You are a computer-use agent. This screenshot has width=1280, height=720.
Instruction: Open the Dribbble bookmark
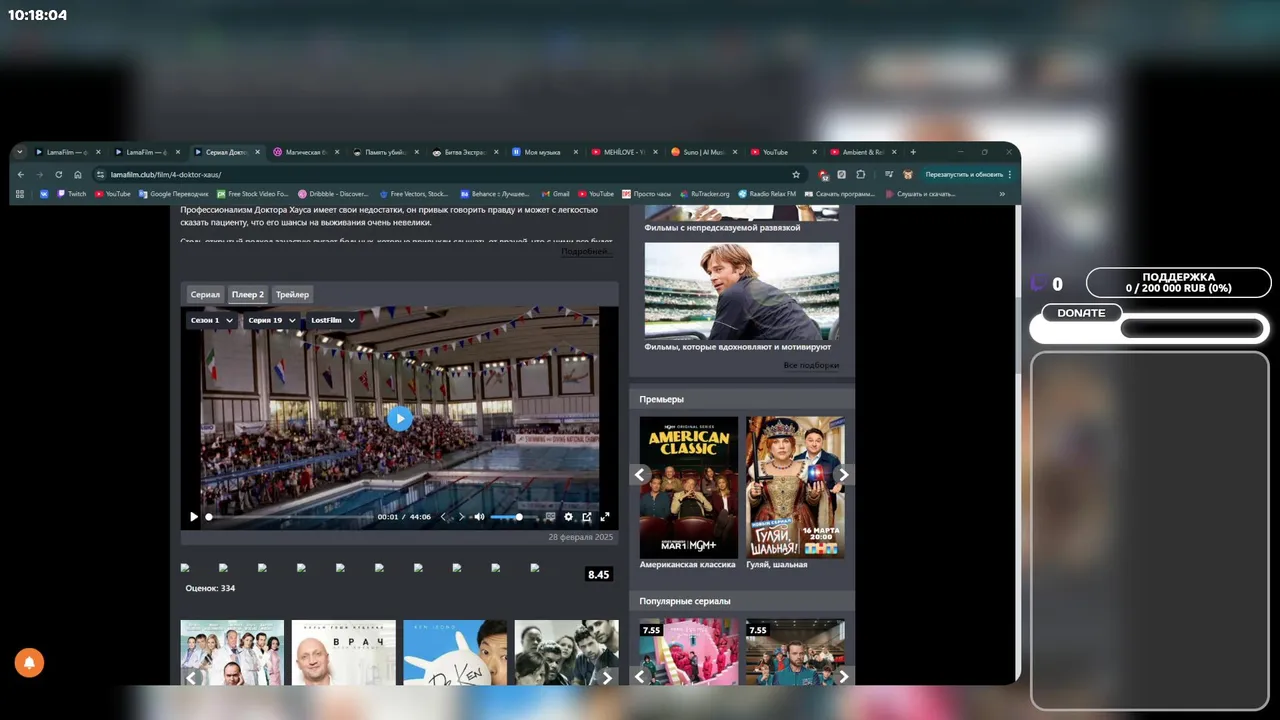(x=334, y=194)
